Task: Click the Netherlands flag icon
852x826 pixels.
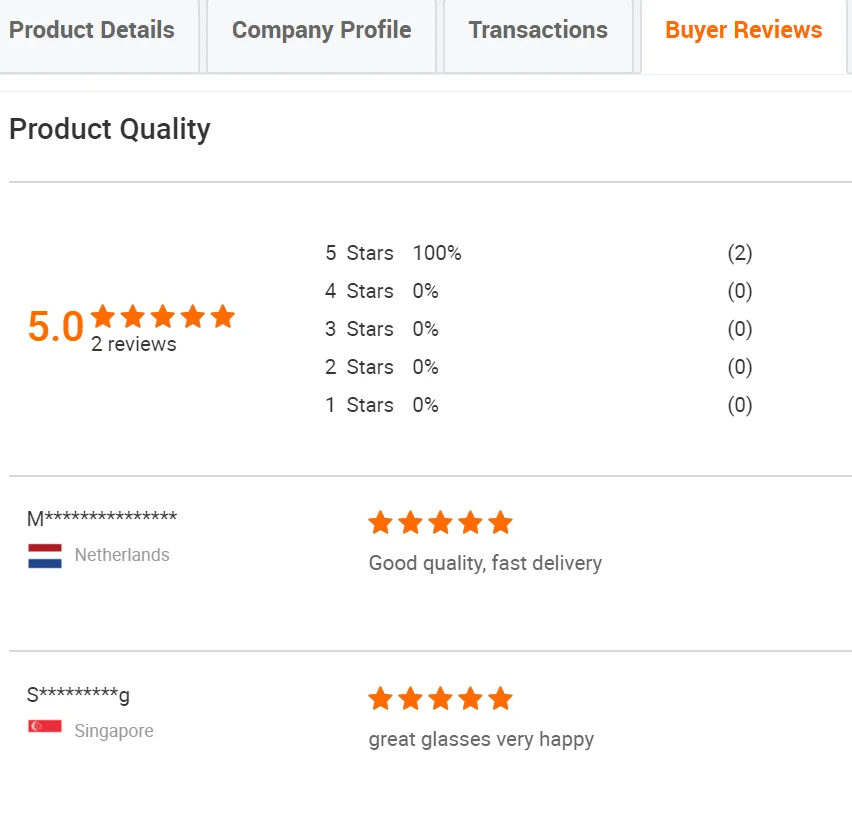Action: [45, 556]
